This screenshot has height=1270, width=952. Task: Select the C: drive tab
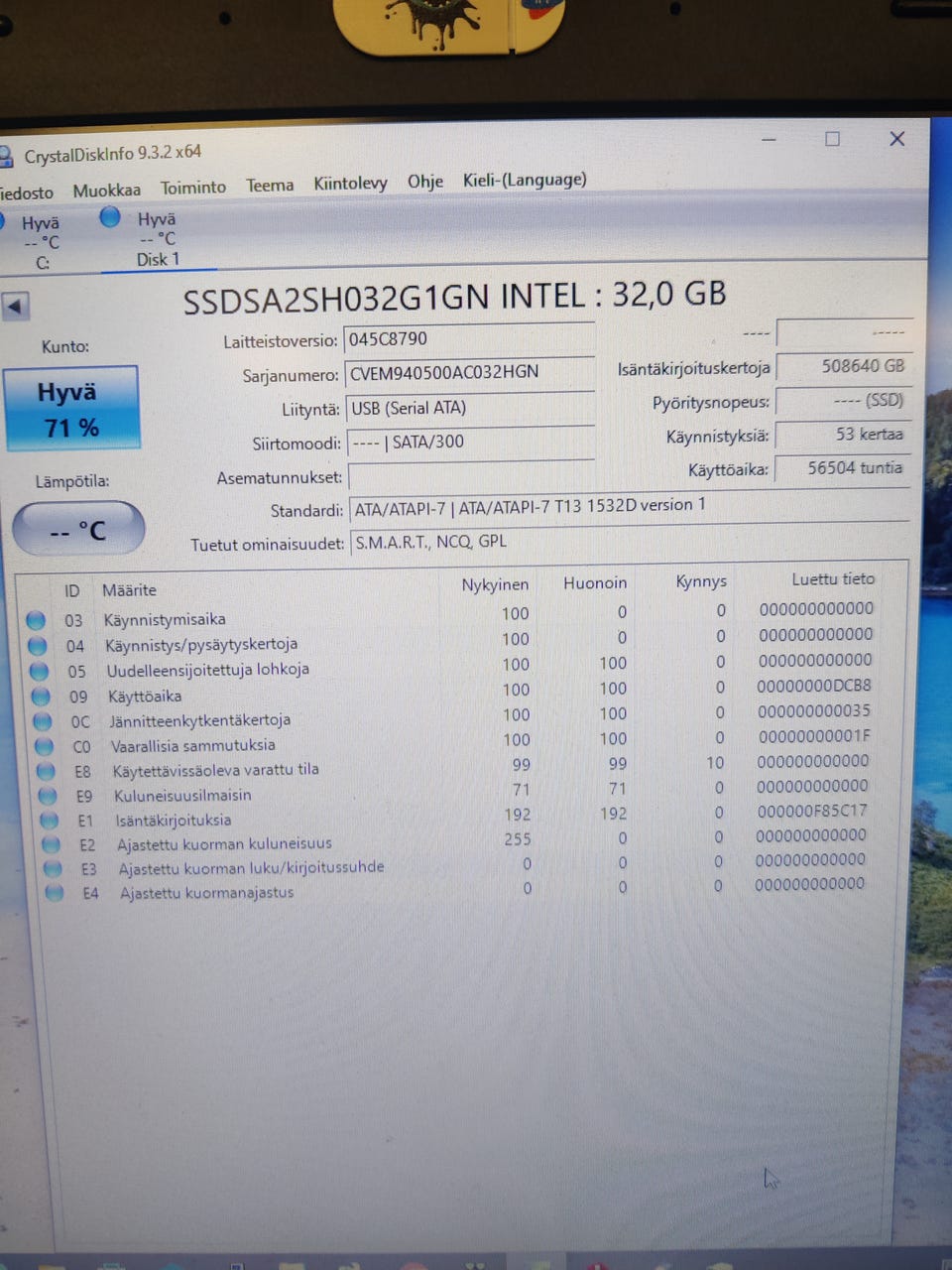[x=42, y=243]
